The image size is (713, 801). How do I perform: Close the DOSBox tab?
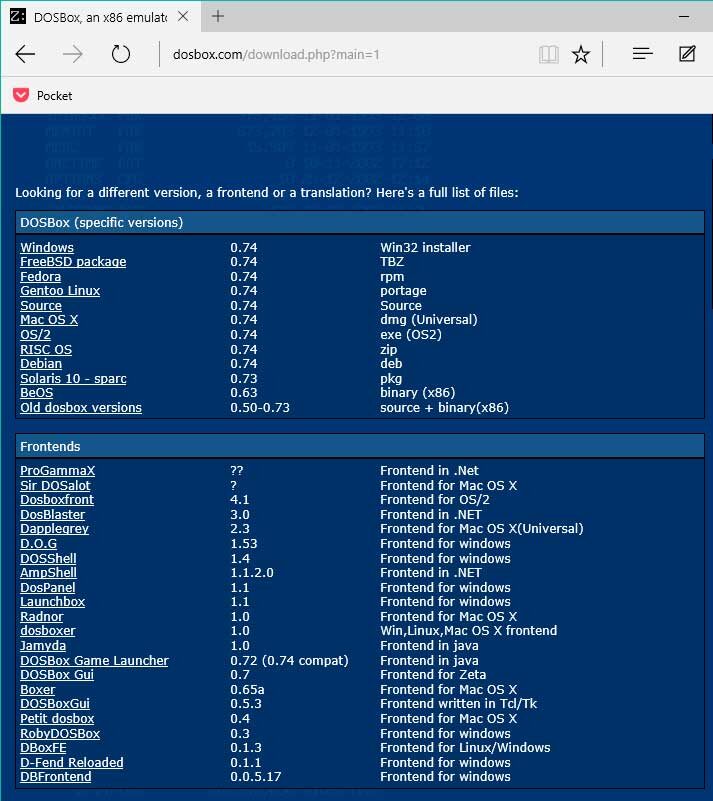[x=183, y=17]
